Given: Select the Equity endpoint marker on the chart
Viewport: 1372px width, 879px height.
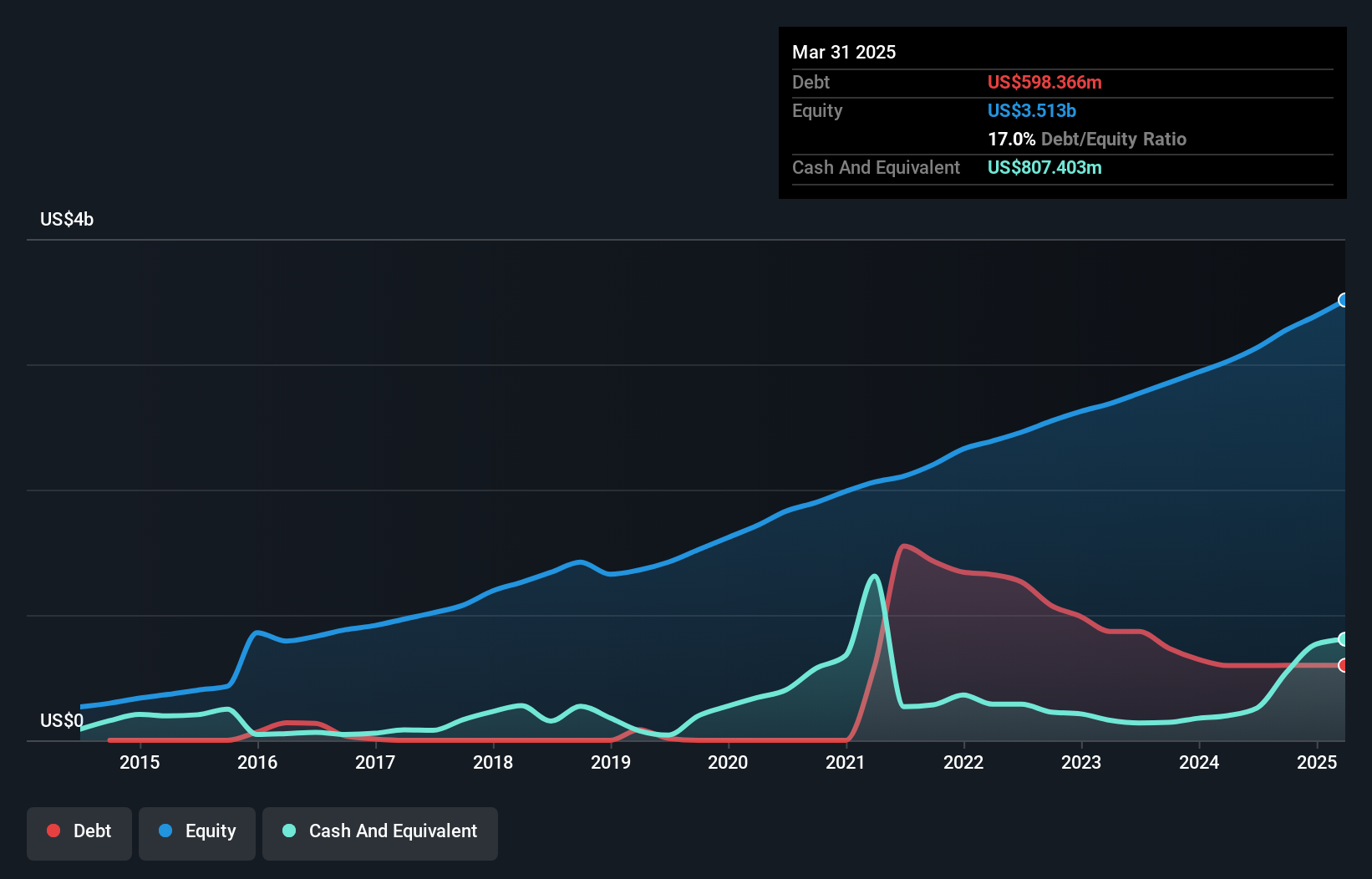Looking at the screenshot, I should 1344,300.
